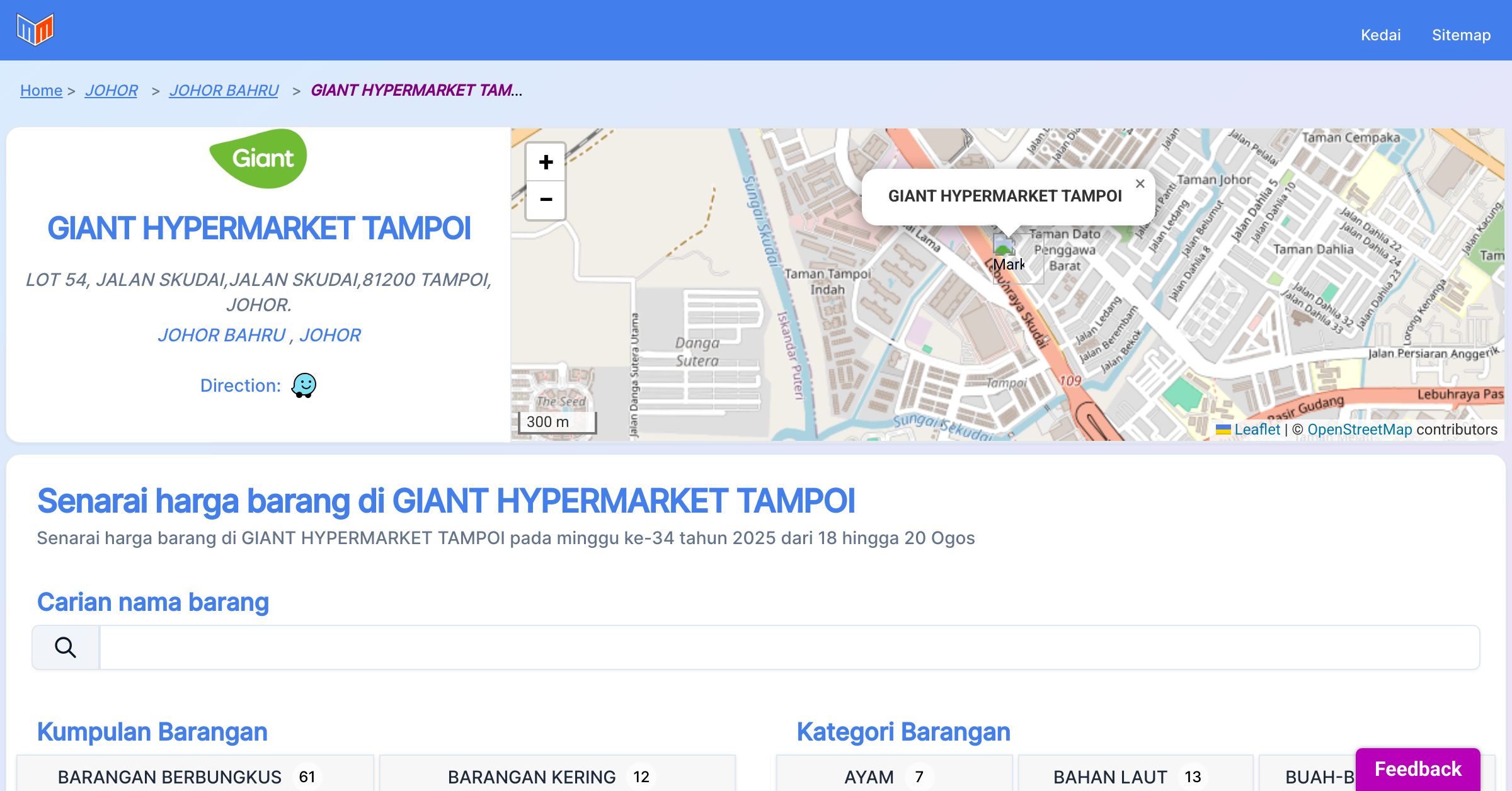Go to Home breadcrumb
This screenshot has height=791, width=1512.
point(41,91)
